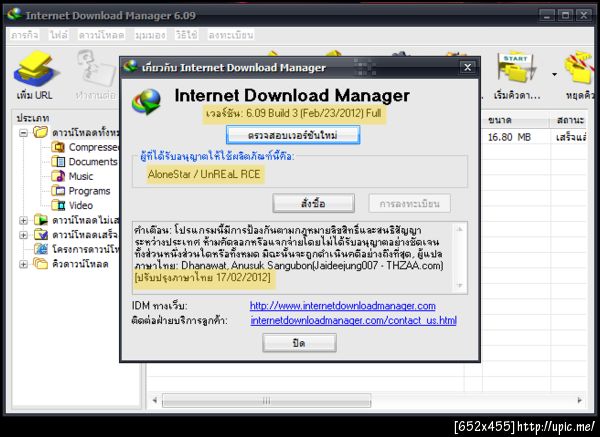The height and width of the screenshot is (437, 600).
Task: Click the IDM icon in main title bar
Action: (15, 15)
